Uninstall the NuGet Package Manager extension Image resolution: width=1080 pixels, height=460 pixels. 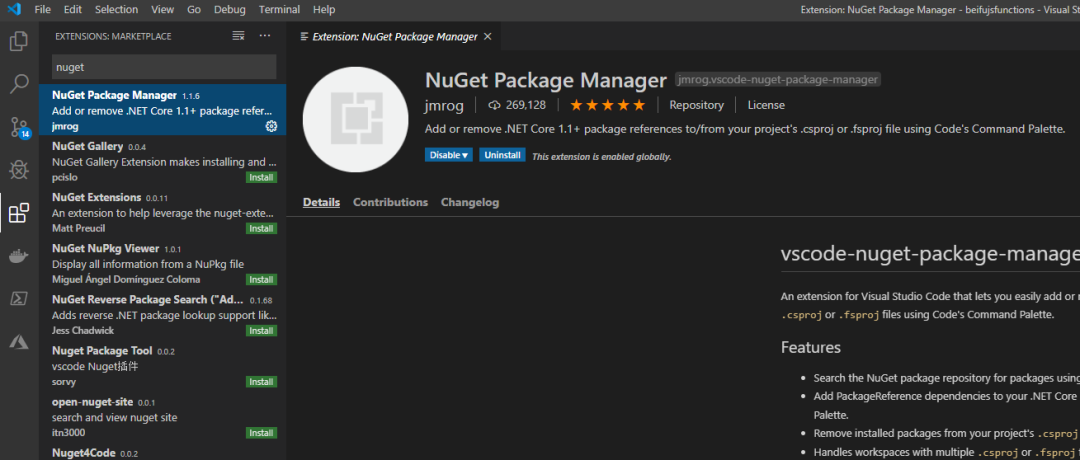502,155
